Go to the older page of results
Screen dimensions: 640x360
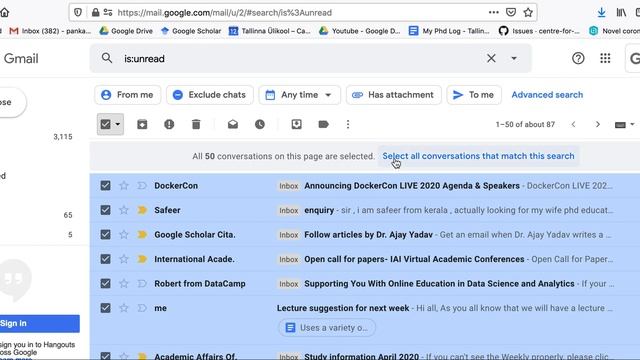[x=598, y=124]
